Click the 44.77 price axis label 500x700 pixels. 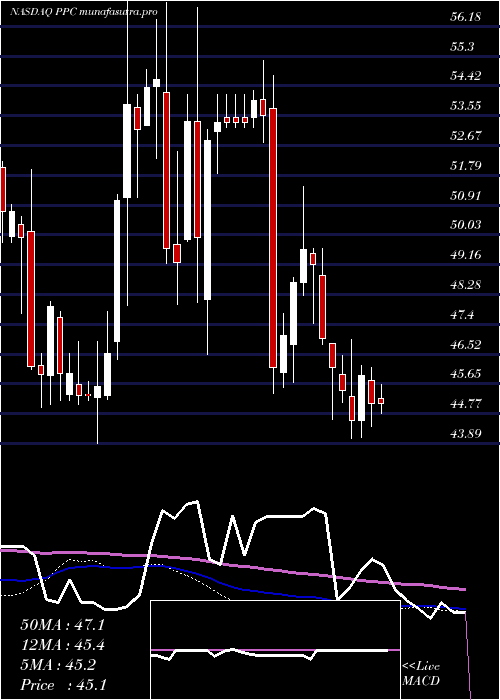click(466, 404)
